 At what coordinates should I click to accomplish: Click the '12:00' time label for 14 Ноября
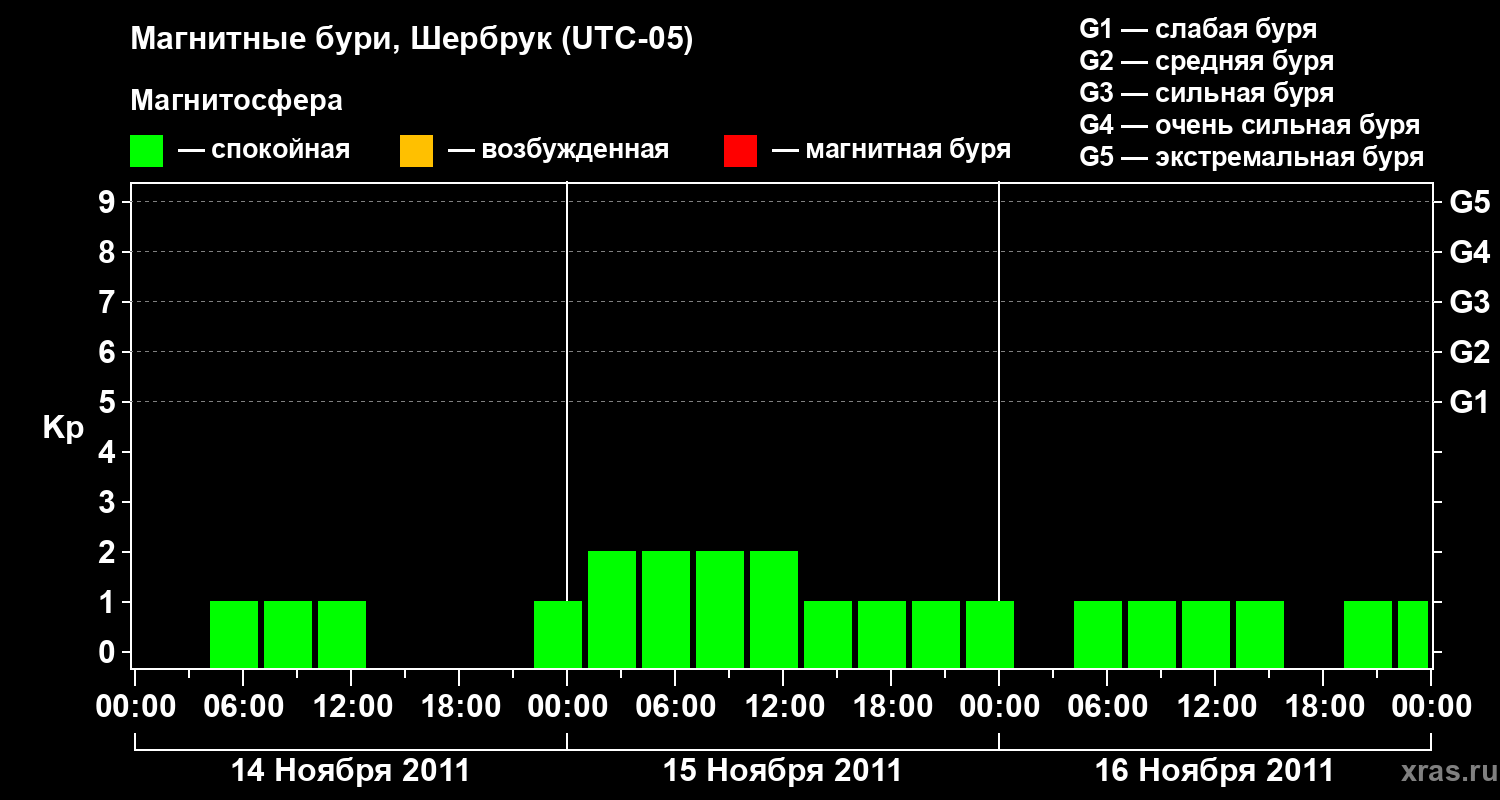(x=351, y=707)
